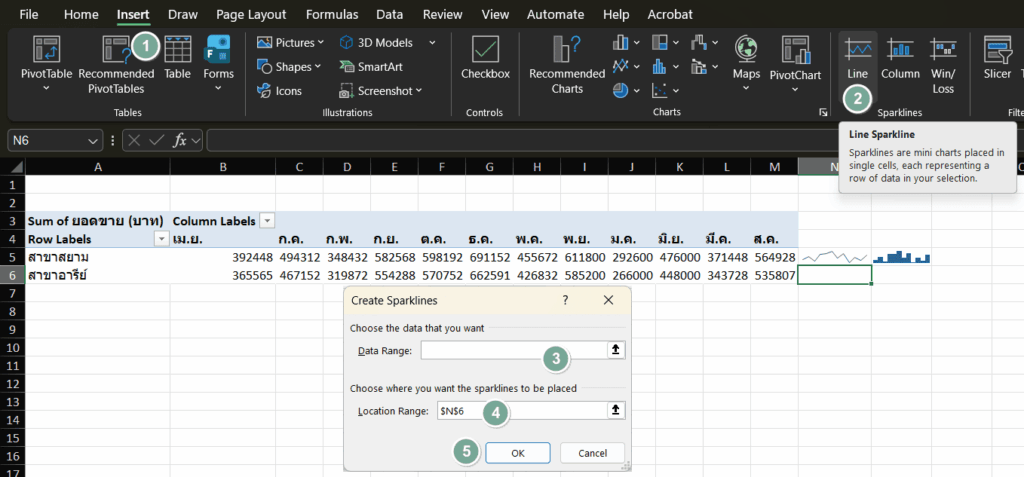The width and height of the screenshot is (1024, 477).
Task: Collapse dialog via Data Range selector button
Action: (615, 350)
